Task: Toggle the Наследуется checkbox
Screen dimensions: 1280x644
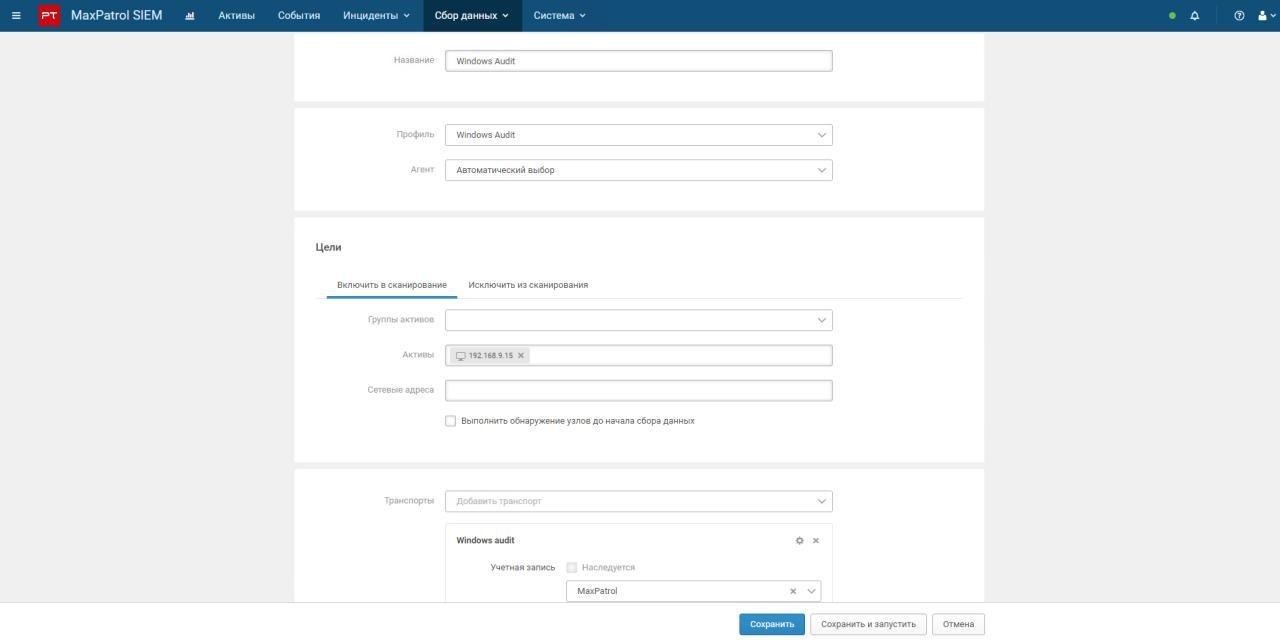Action: pos(572,567)
